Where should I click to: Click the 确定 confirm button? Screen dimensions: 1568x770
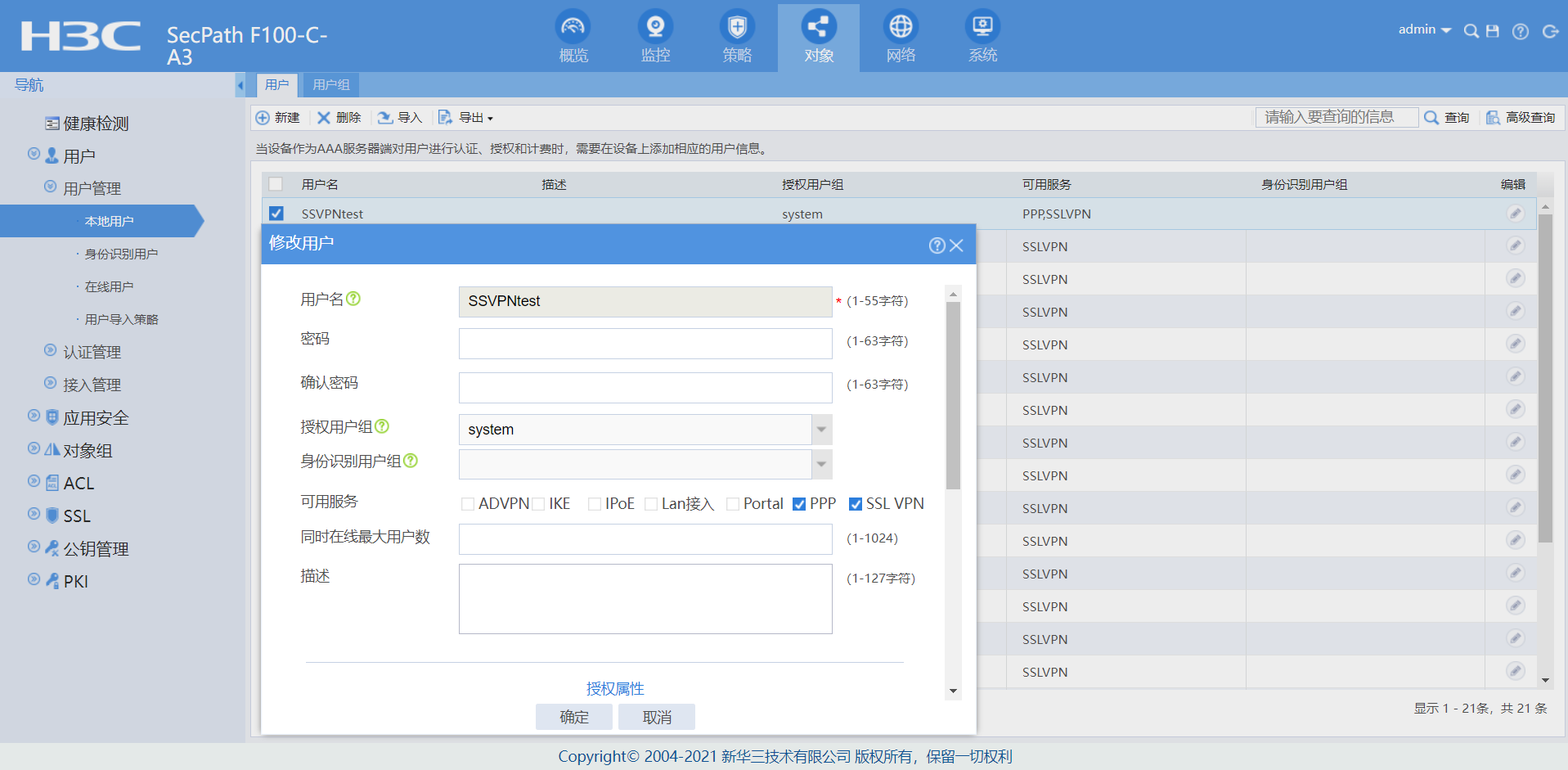click(x=573, y=717)
